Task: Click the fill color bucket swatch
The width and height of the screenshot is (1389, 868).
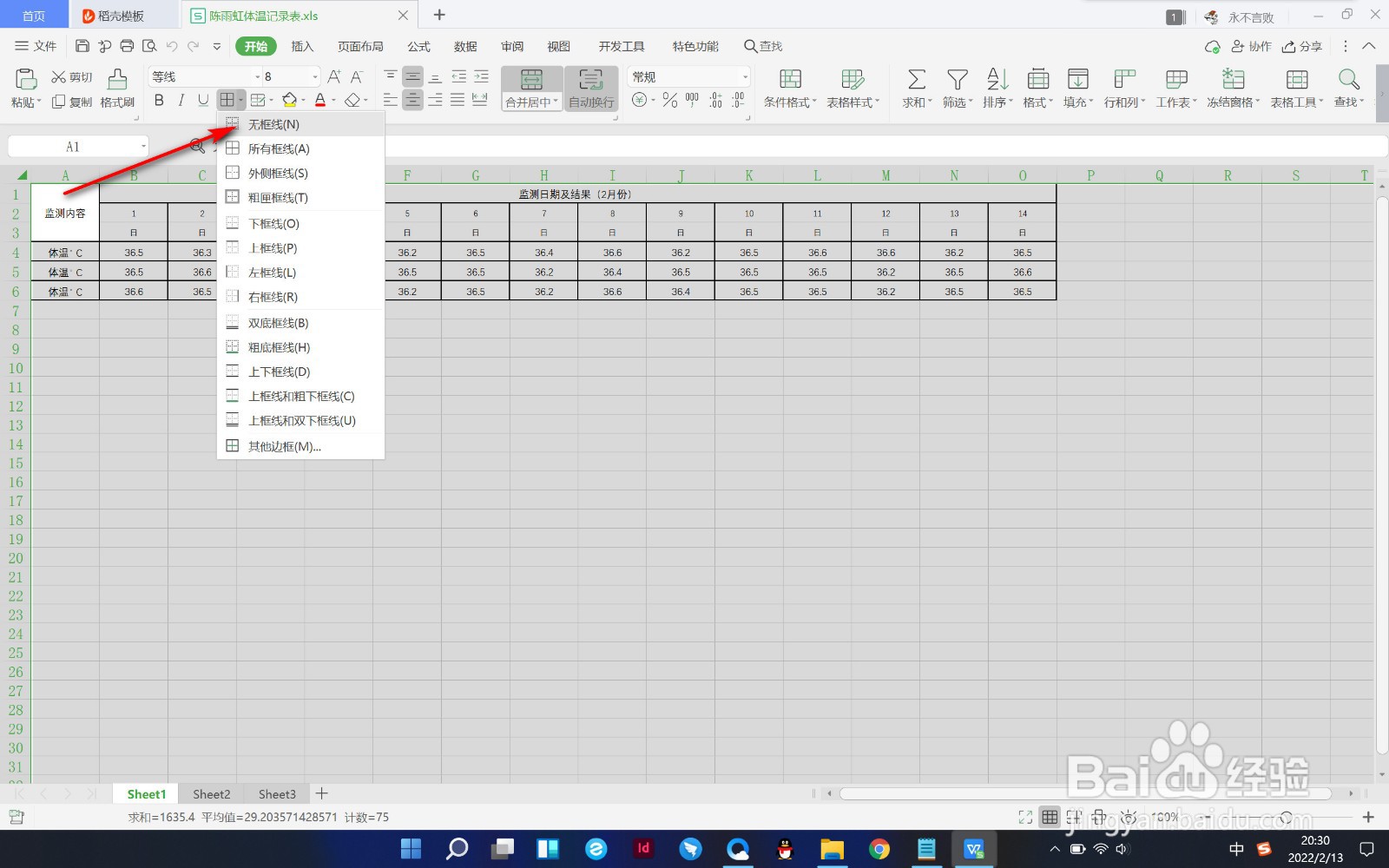Action: click(x=290, y=101)
